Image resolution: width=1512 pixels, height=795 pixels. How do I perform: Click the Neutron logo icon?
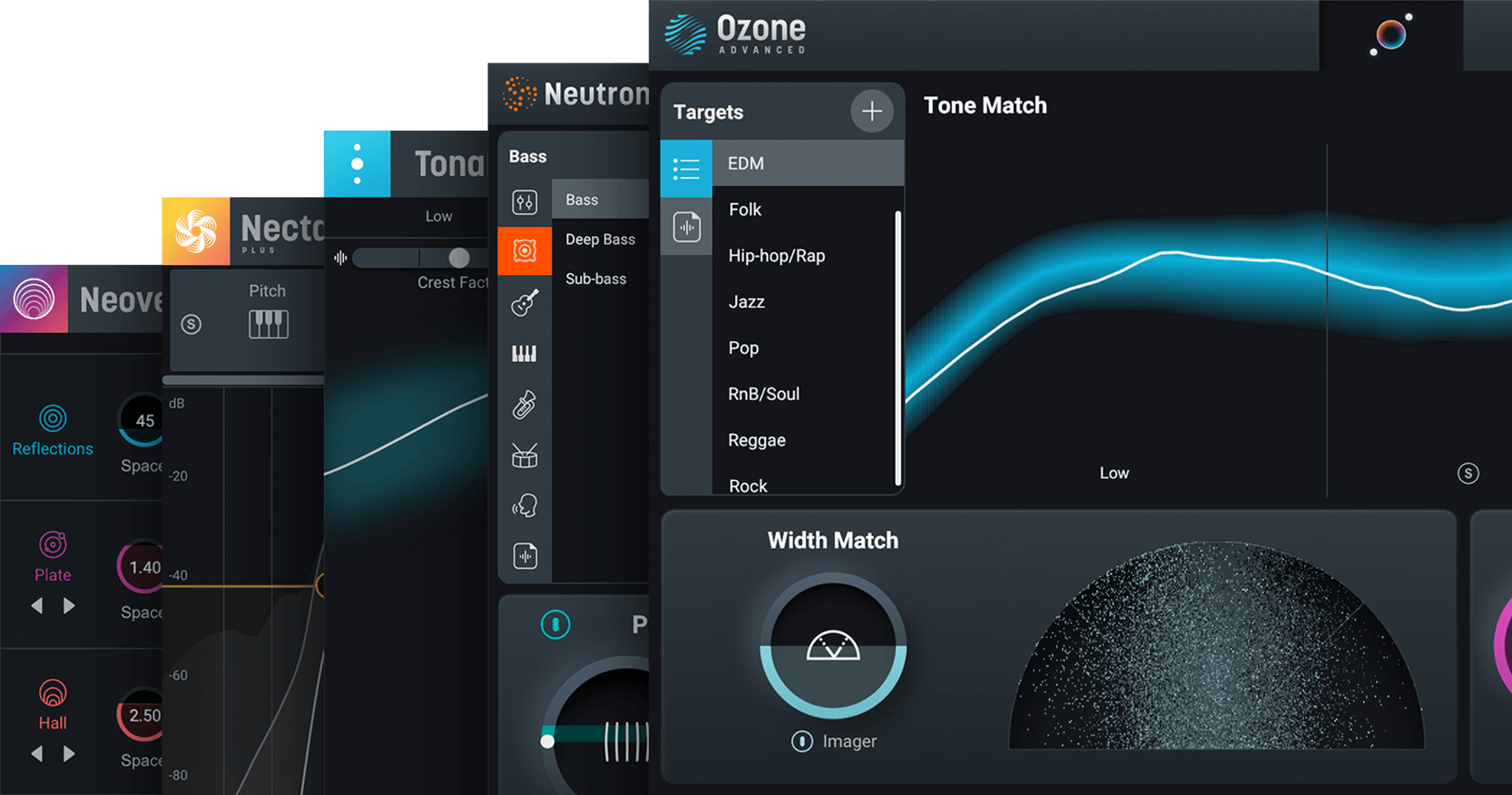519,93
